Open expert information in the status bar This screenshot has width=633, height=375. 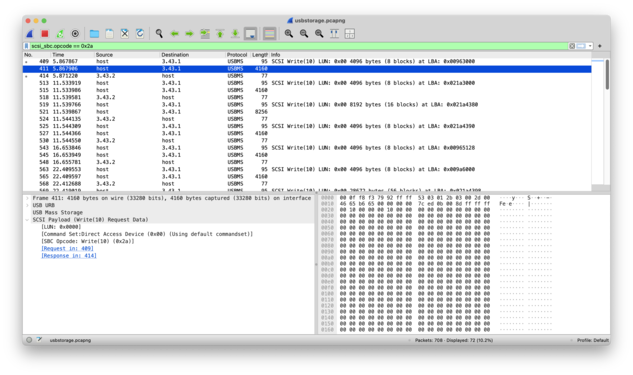click(x=29, y=340)
